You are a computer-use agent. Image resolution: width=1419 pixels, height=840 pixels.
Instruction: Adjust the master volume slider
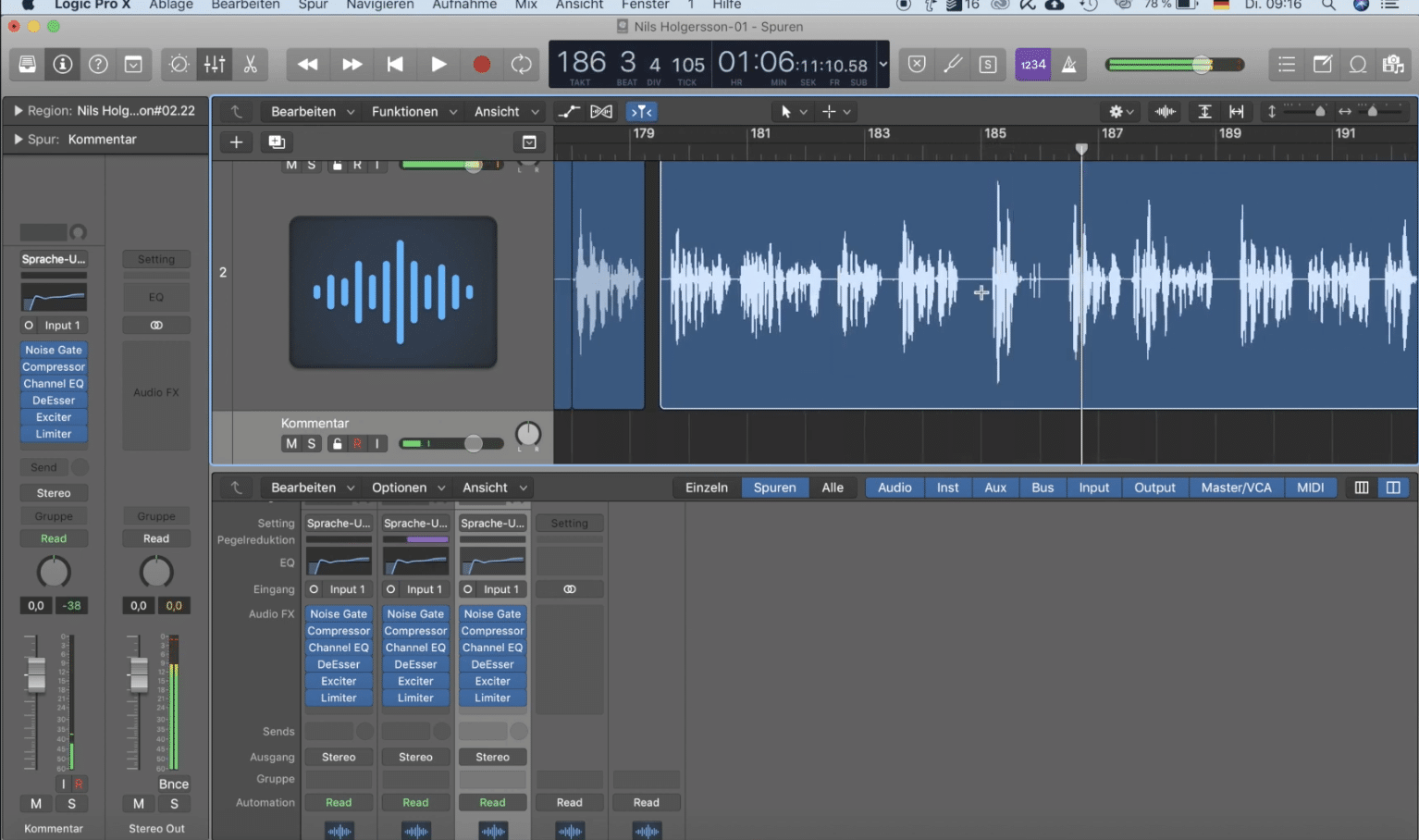(x=1175, y=64)
